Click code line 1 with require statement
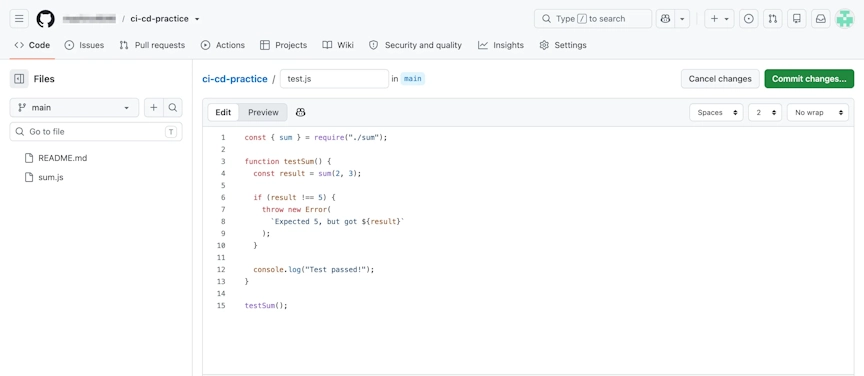Viewport: 864px width, 376px height. click(x=316, y=137)
